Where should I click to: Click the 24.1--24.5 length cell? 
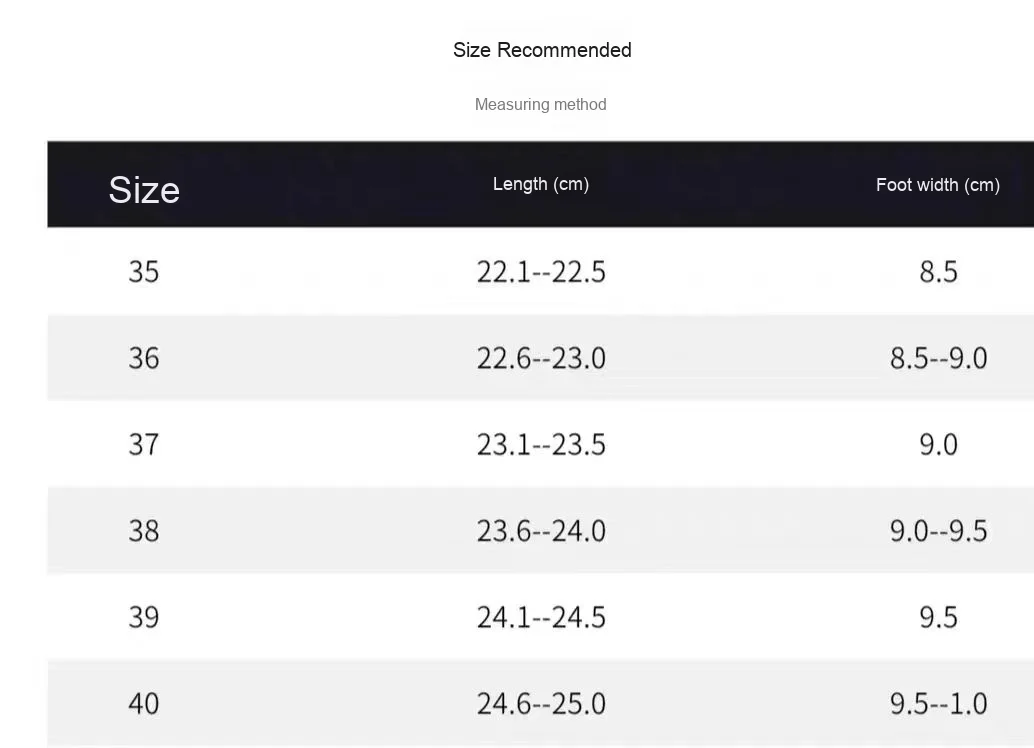tap(541, 617)
